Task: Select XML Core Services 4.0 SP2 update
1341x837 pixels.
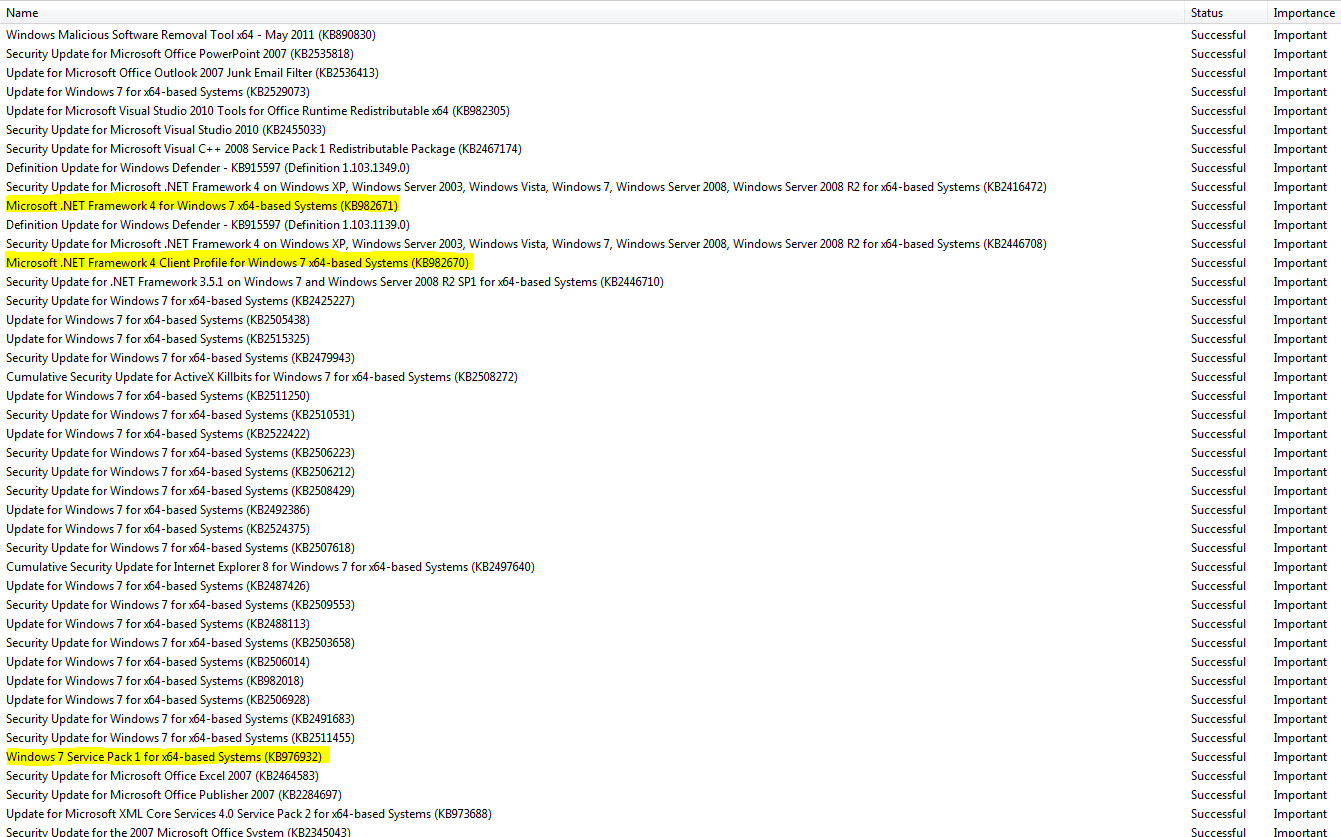Action: 248,814
